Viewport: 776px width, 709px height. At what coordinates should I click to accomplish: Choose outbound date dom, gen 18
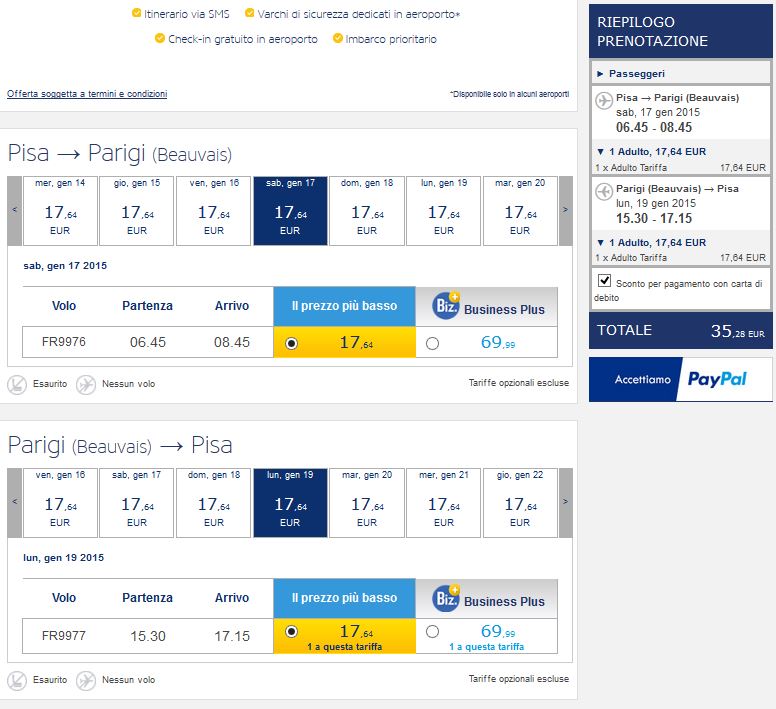[x=367, y=210]
